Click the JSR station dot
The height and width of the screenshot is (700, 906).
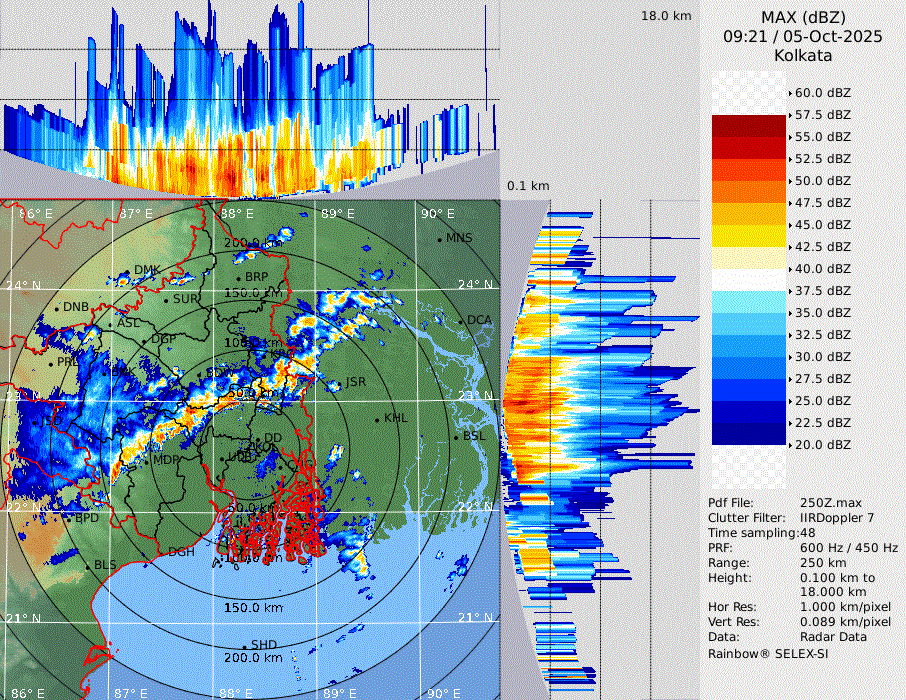coord(340,384)
